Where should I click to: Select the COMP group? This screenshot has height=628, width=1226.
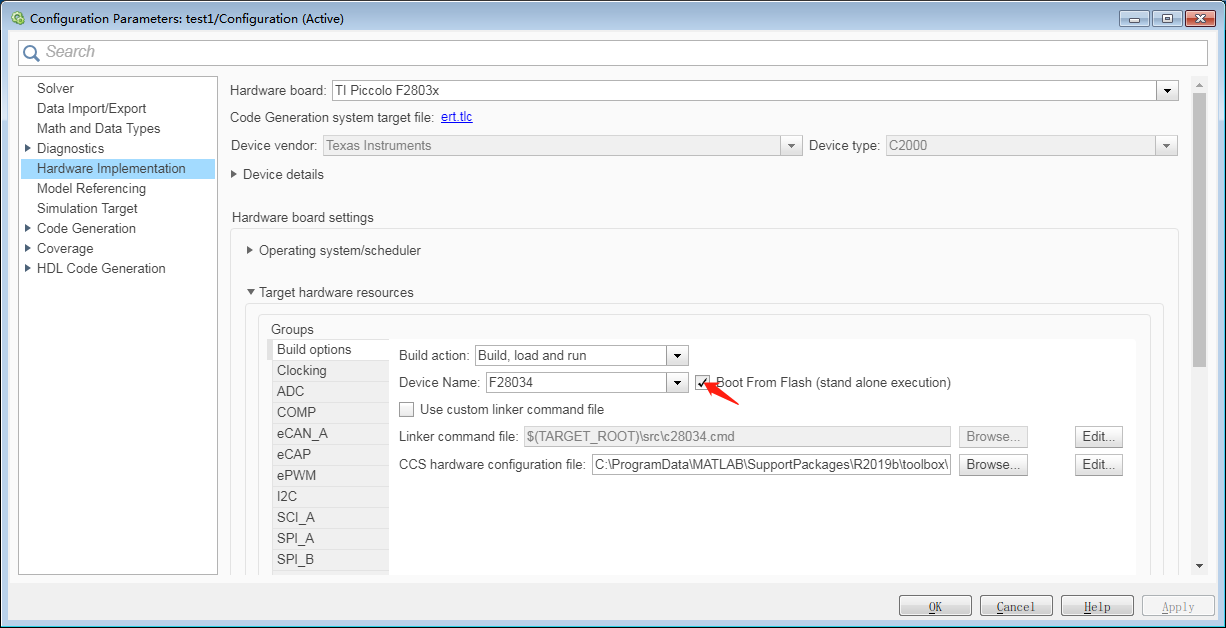(328, 412)
